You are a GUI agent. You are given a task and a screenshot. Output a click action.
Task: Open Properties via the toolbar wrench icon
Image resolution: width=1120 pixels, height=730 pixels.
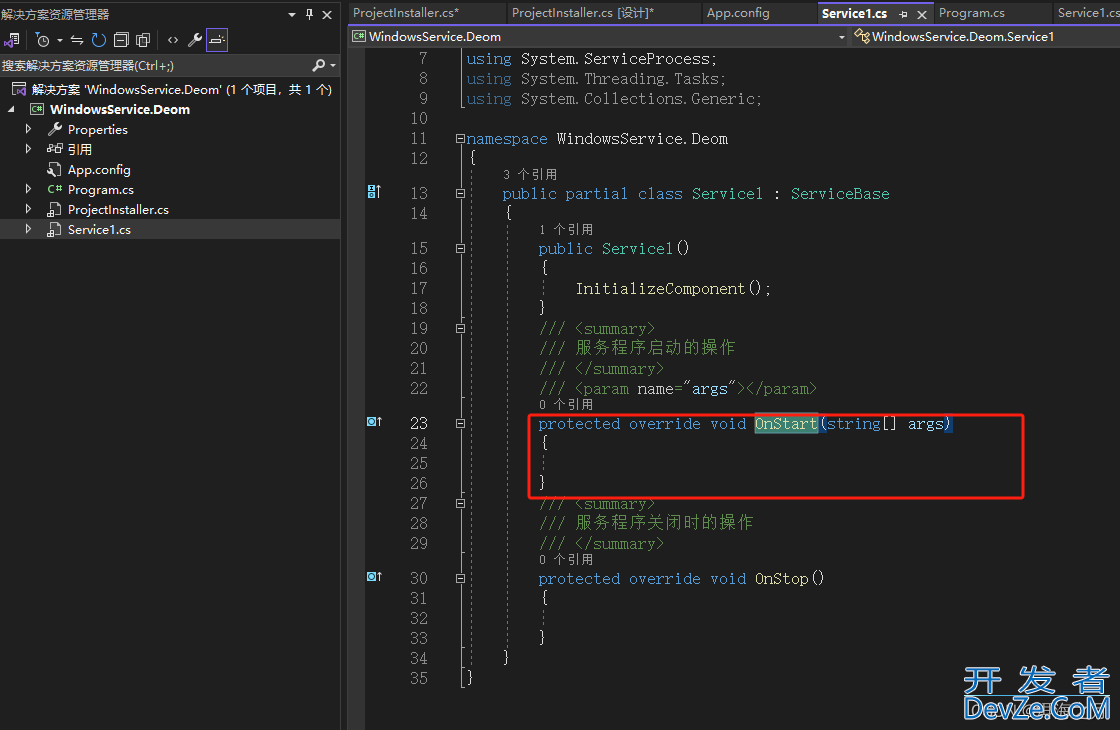[194, 40]
